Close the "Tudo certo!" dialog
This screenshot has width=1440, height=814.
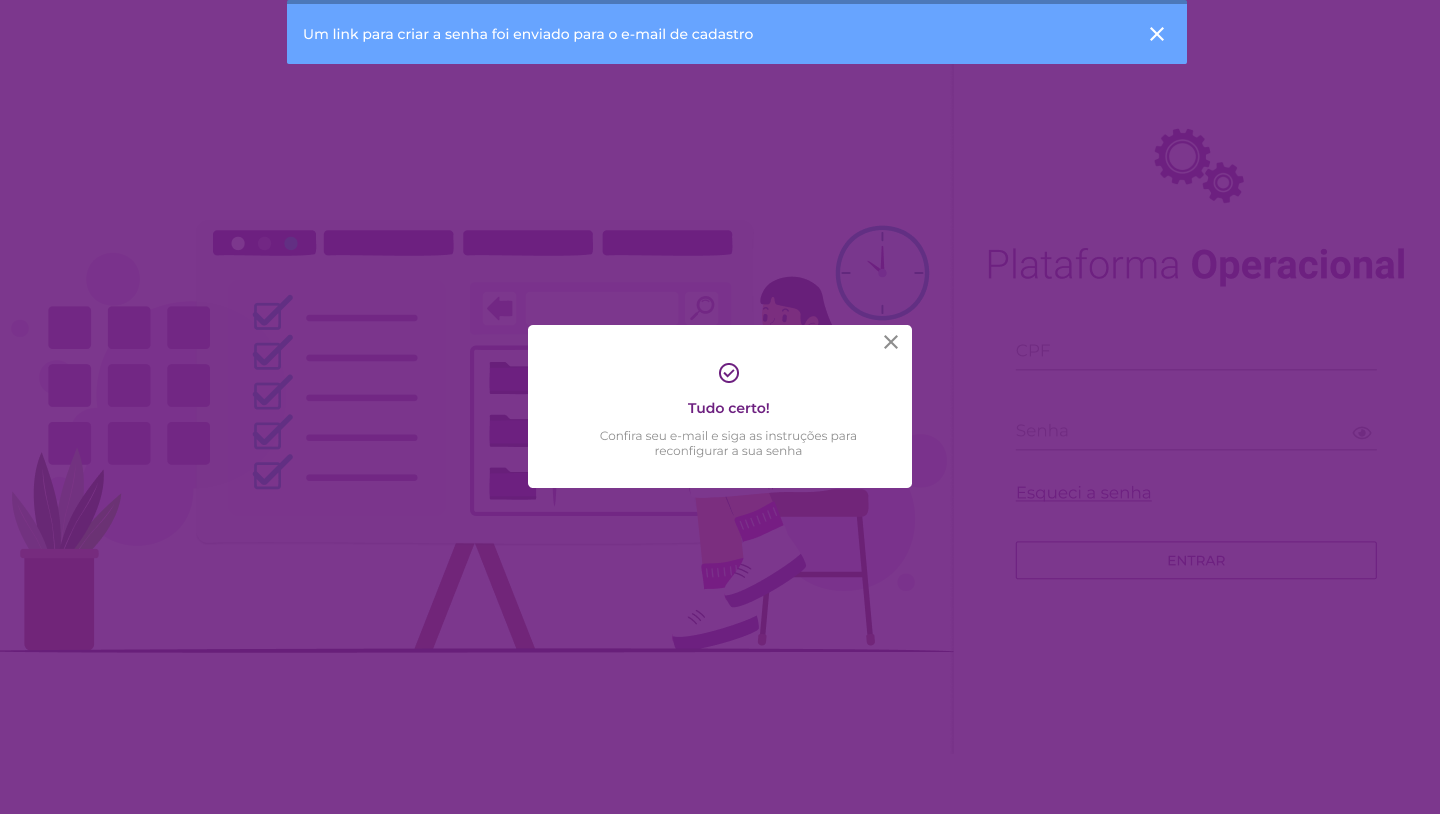pos(891,342)
